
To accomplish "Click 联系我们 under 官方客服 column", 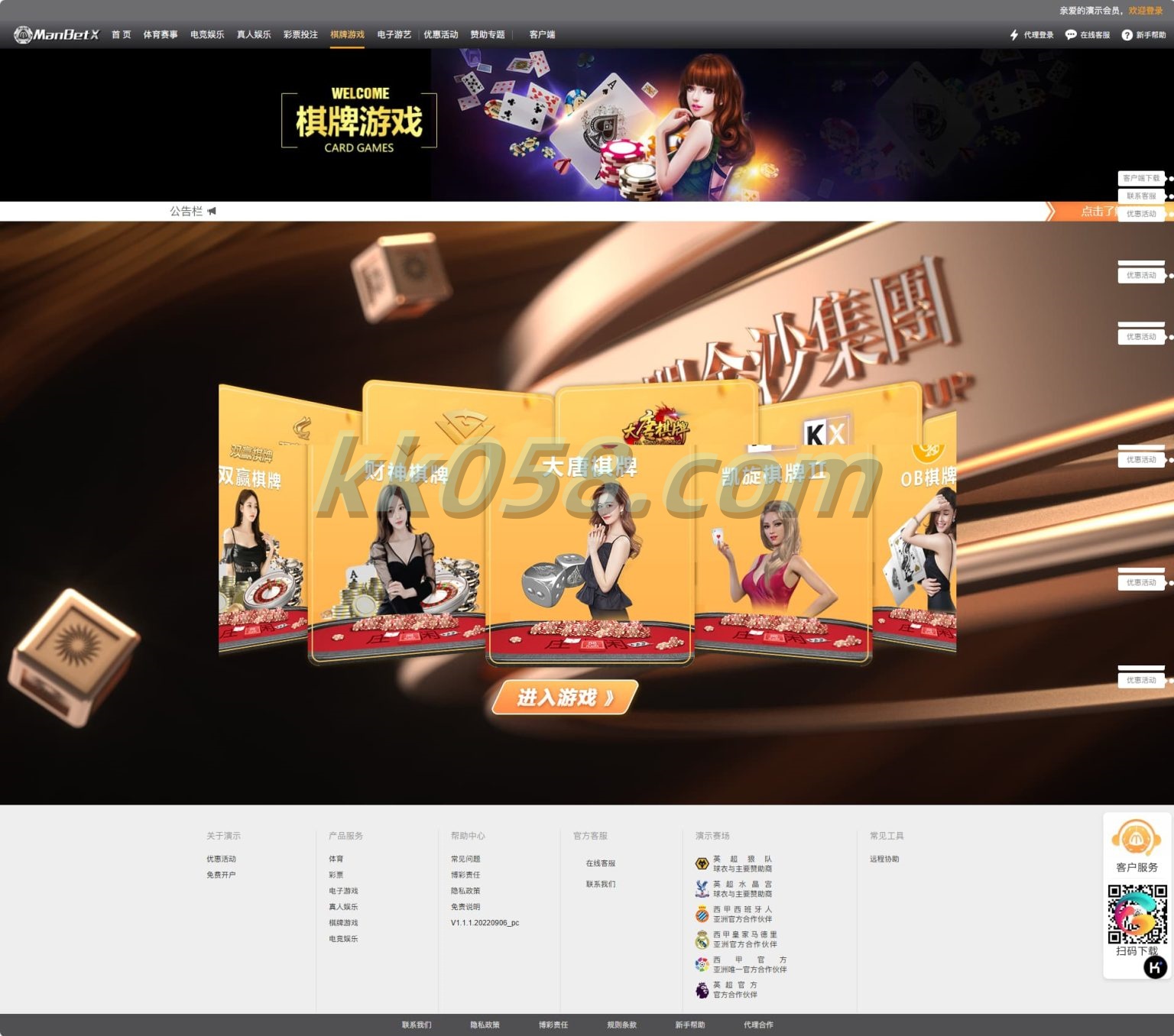I will (601, 885).
